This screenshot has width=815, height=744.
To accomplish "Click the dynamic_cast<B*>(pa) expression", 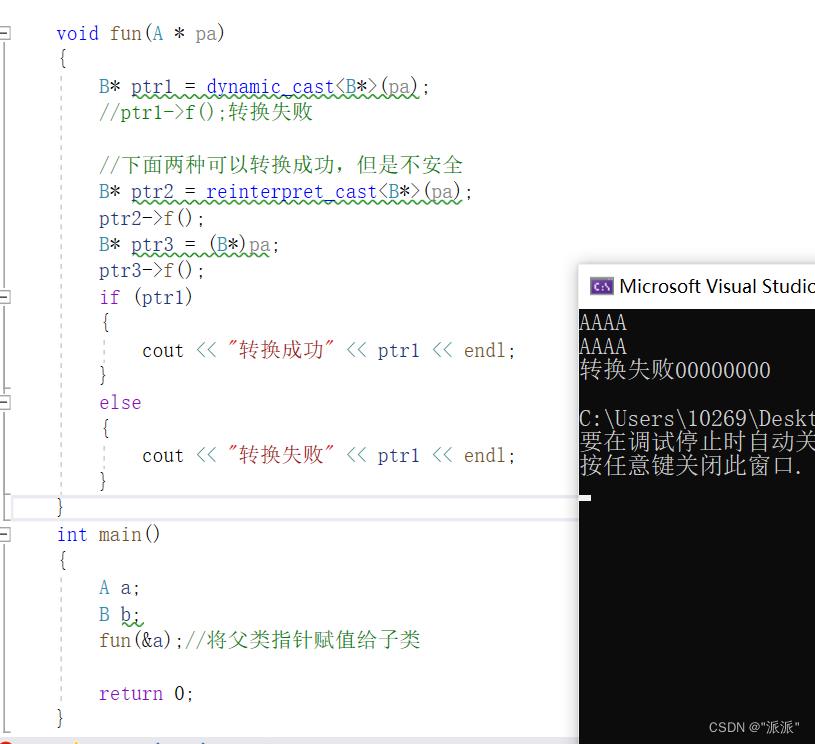I will pos(311,86).
